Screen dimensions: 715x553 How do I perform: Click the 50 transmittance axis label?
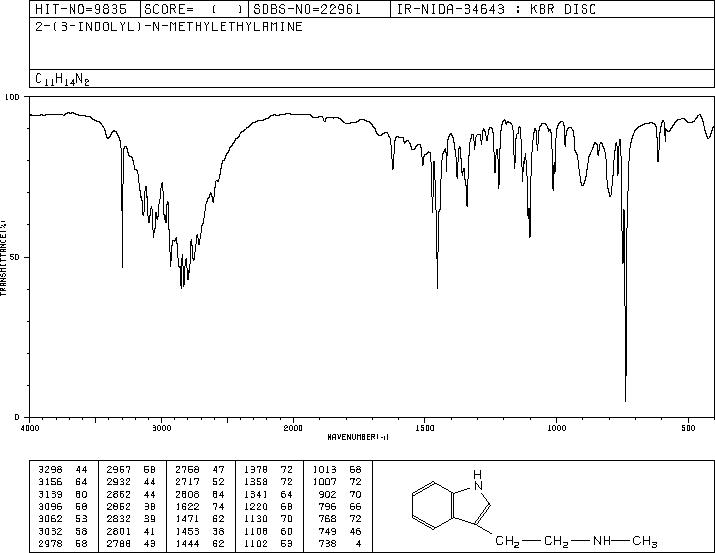(x=15, y=257)
